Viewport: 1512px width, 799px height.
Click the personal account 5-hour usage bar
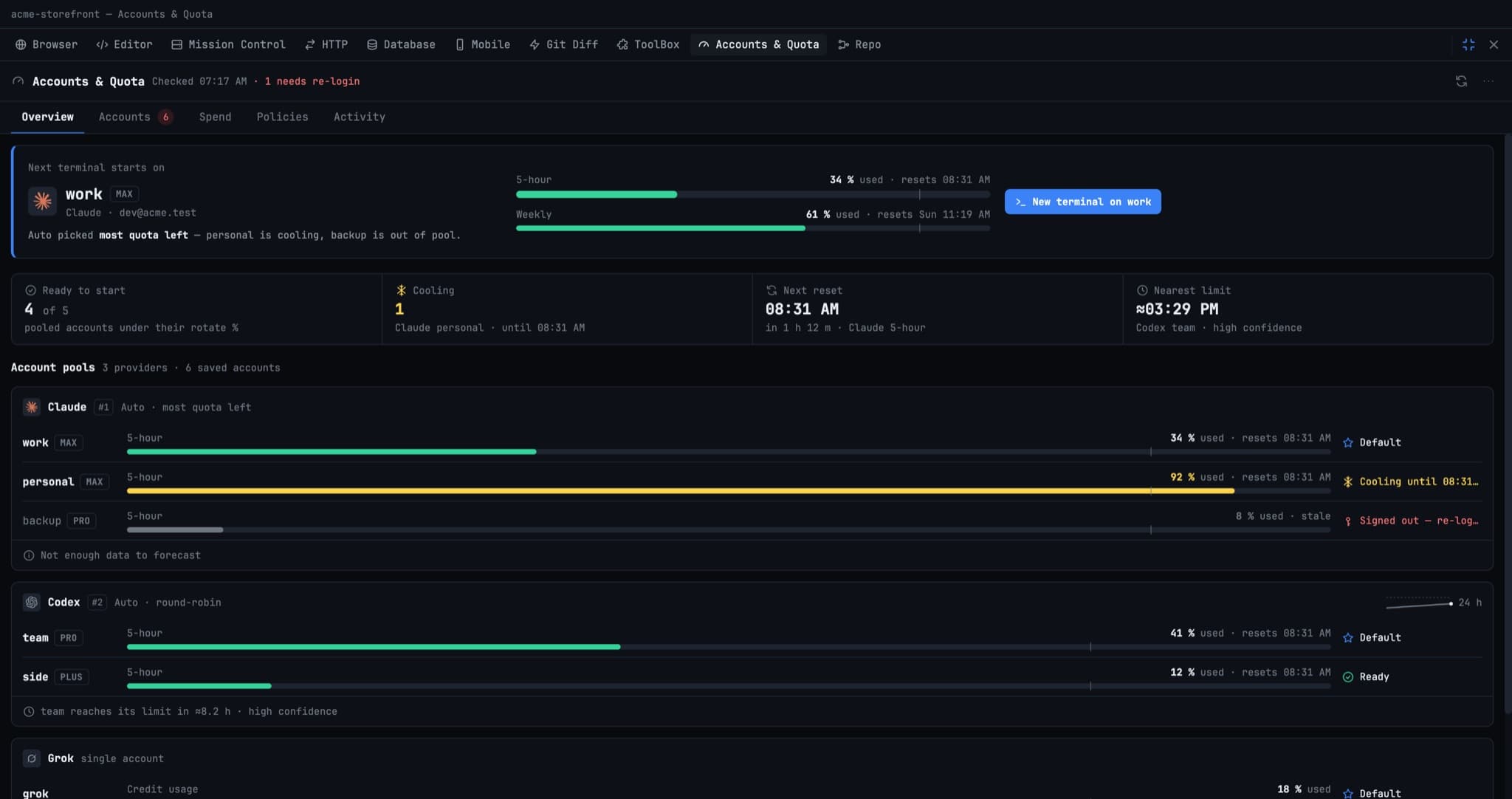(729, 490)
